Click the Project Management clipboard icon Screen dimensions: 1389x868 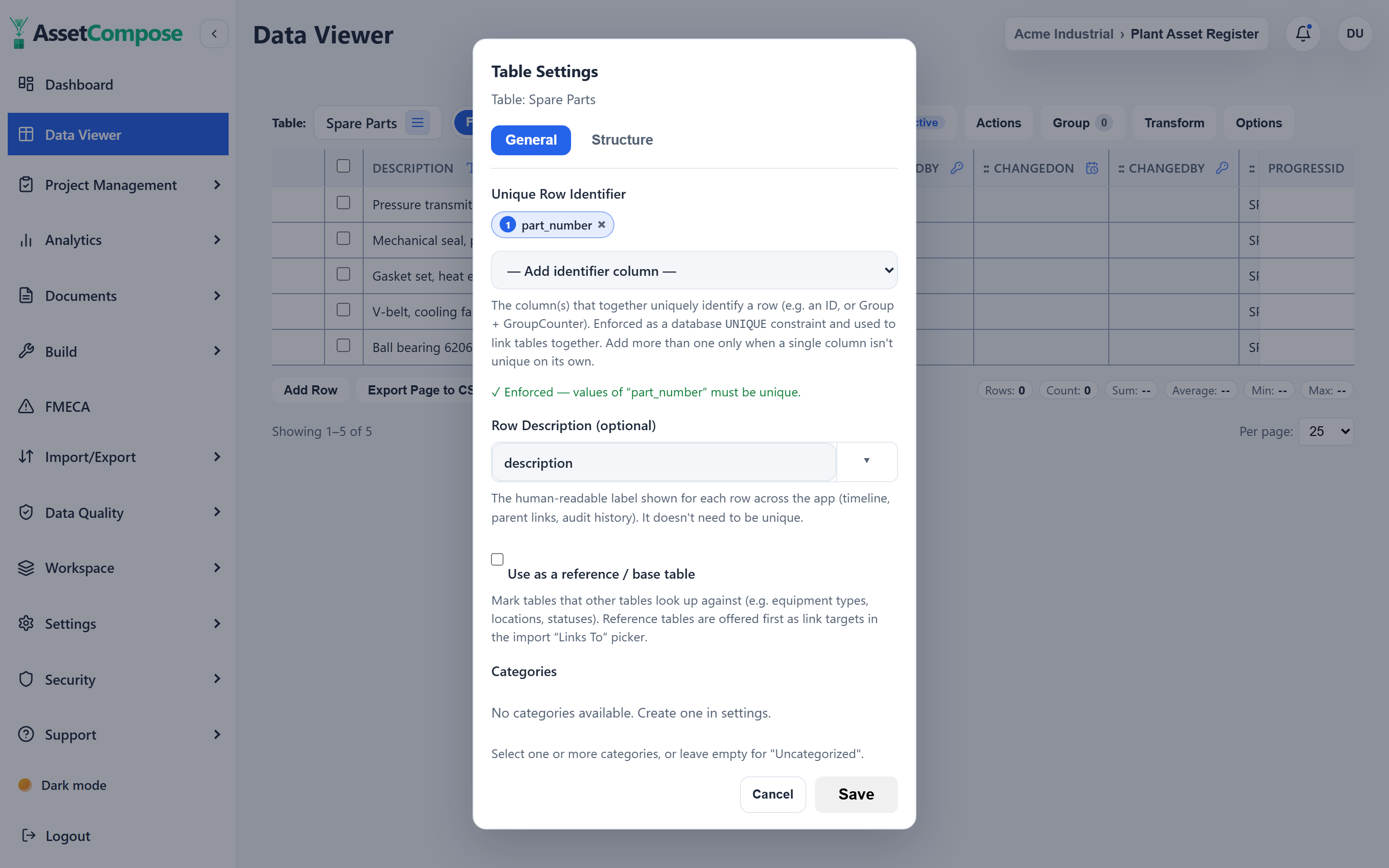click(26, 185)
